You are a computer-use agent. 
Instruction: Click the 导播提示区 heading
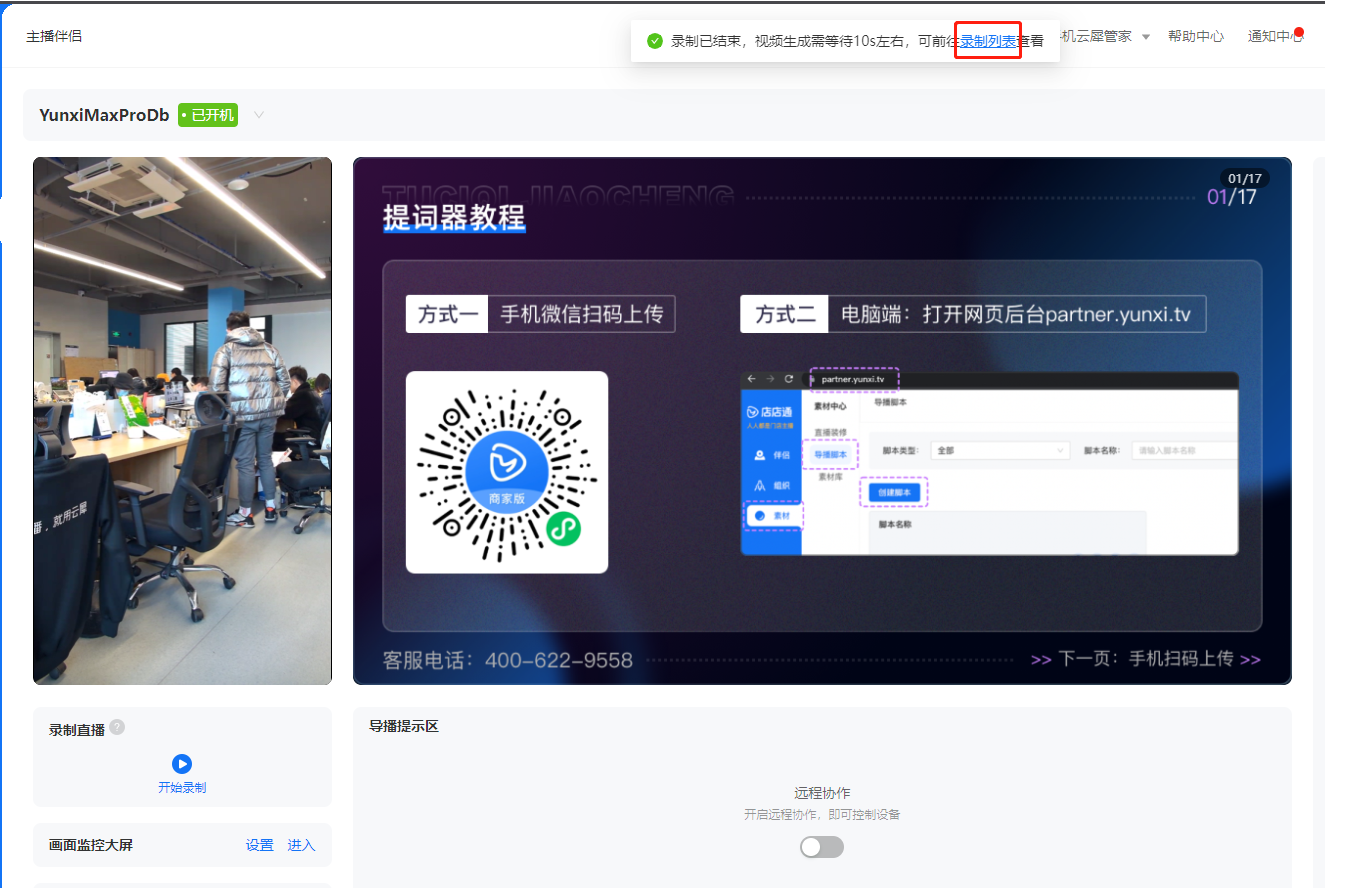coord(404,726)
